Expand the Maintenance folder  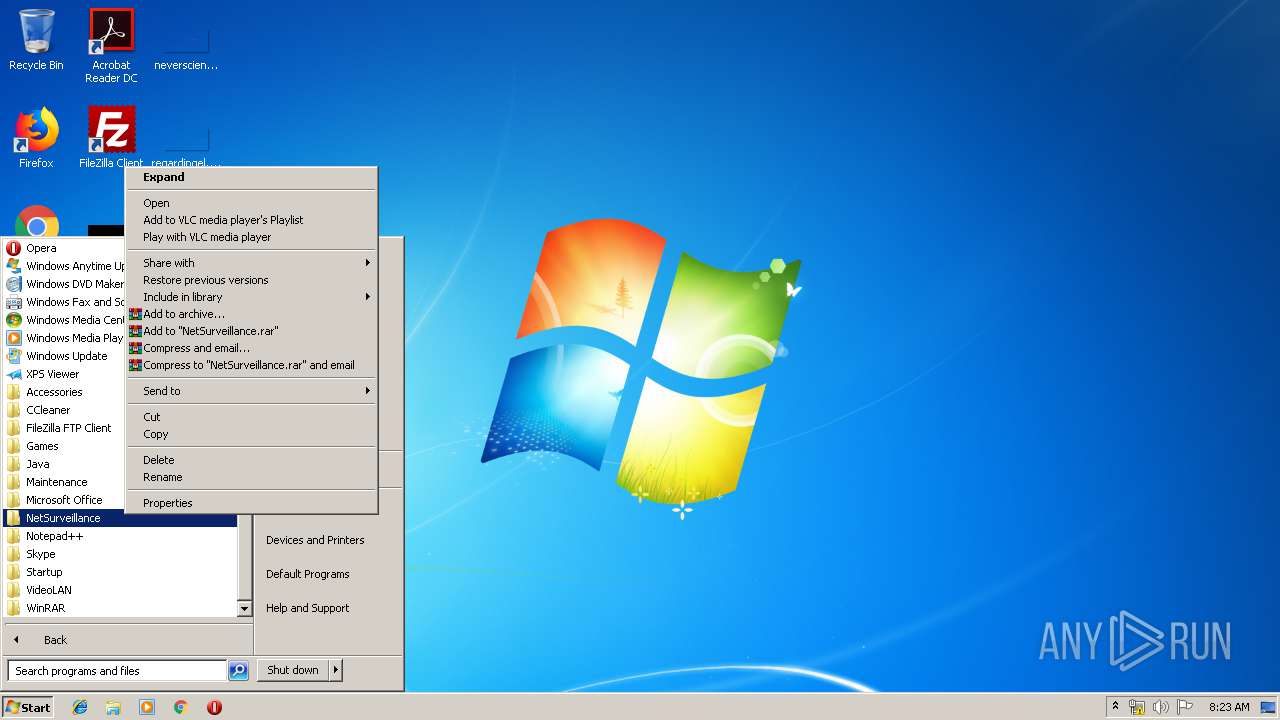[x=65, y=482]
